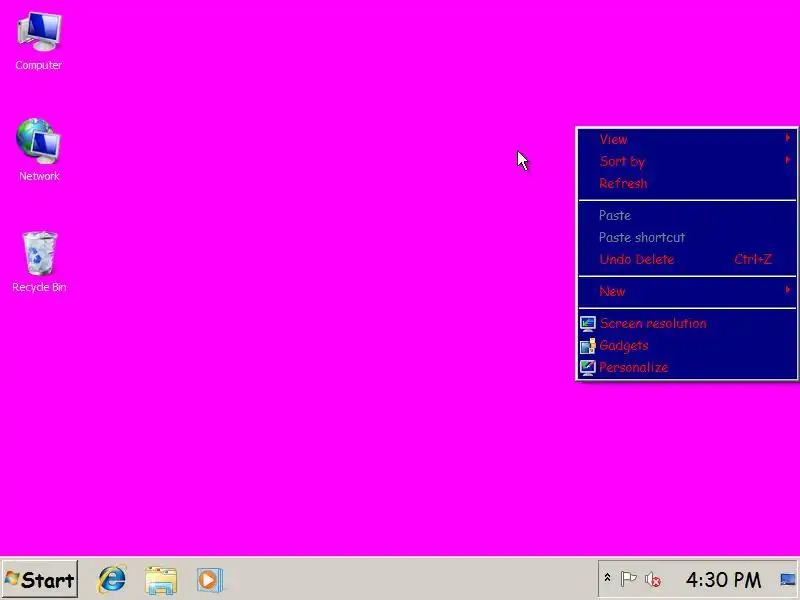800x600 pixels.
Task: Click the greyed Paste menu entry
Action: (x=687, y=215)
